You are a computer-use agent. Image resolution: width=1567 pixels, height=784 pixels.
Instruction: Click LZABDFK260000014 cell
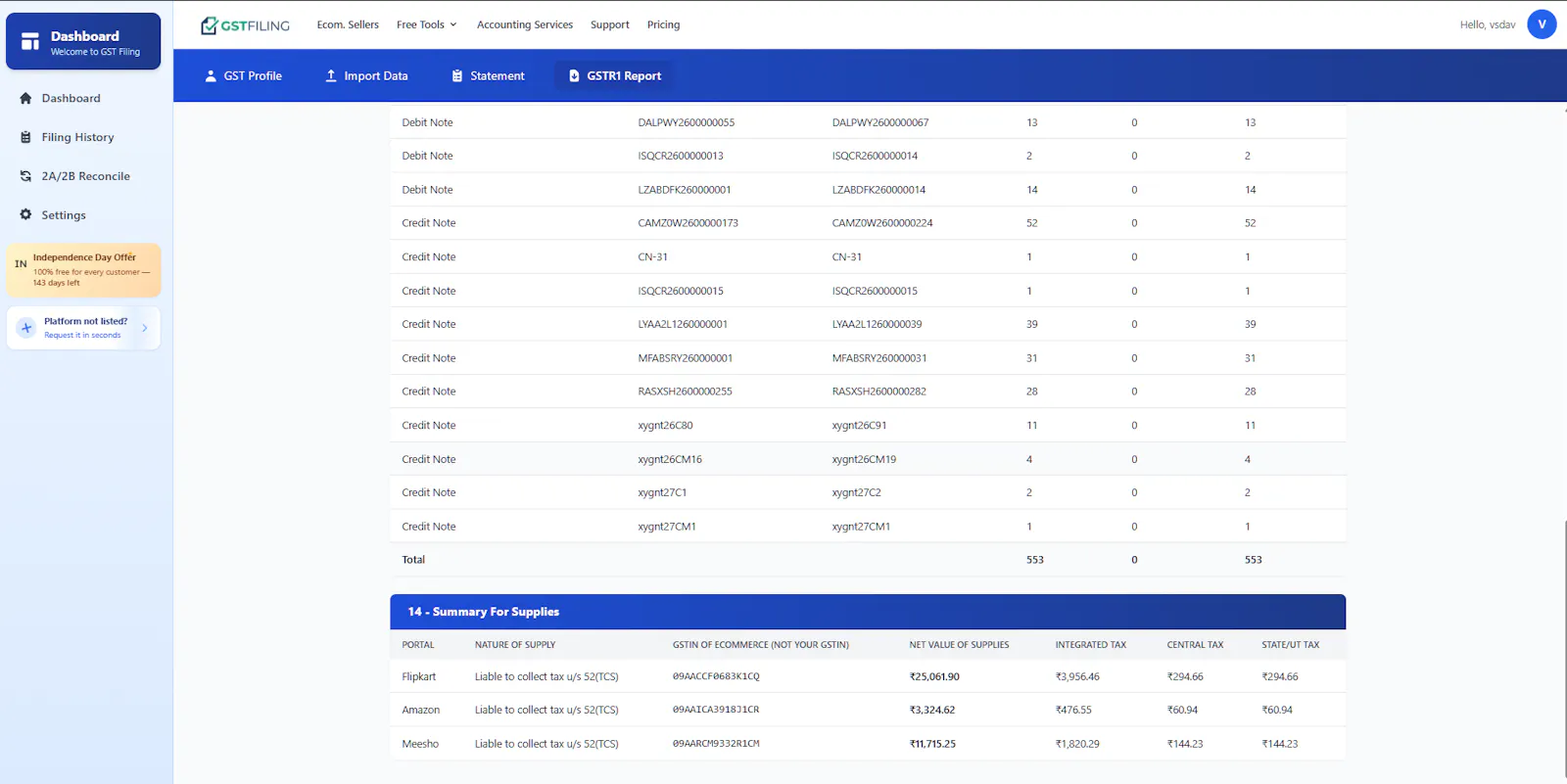click(878, 190)
